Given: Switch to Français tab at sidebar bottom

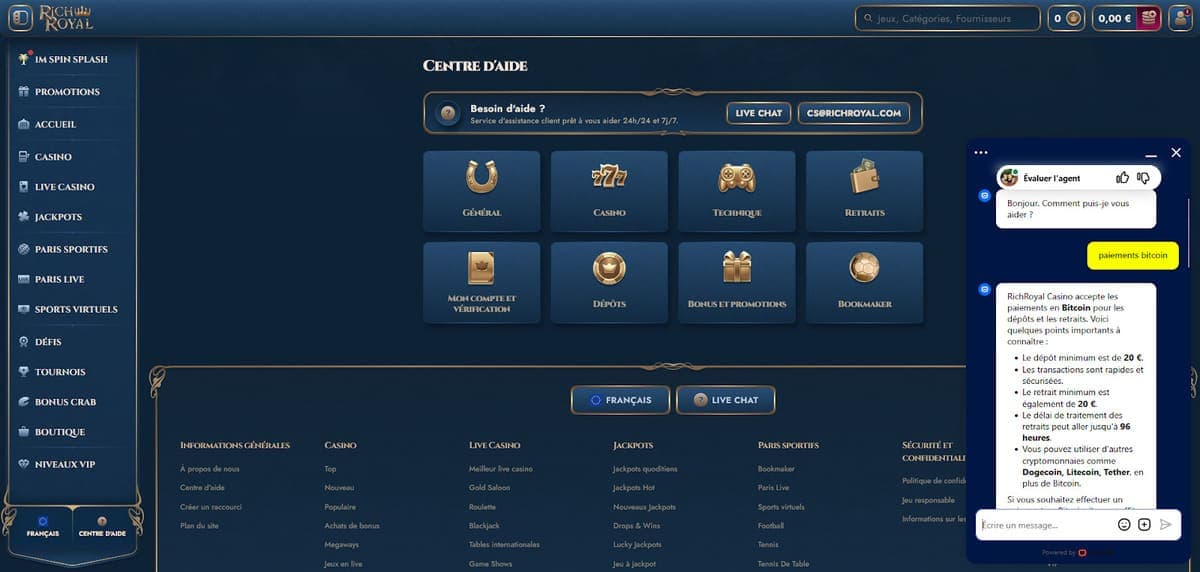Looking at the screenshot, I should (x=42, y=527).
